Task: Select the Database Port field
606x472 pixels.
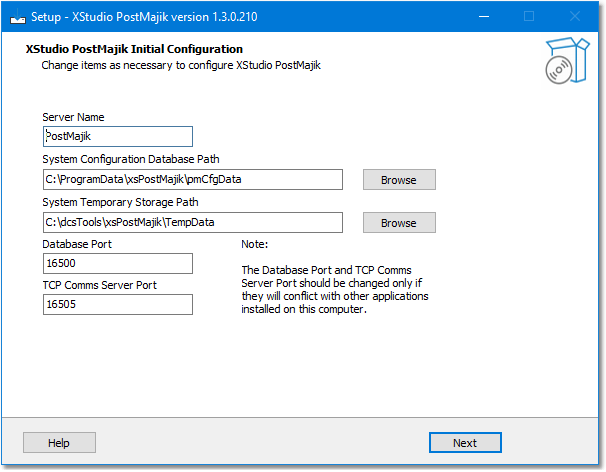Action: point(118,264)
